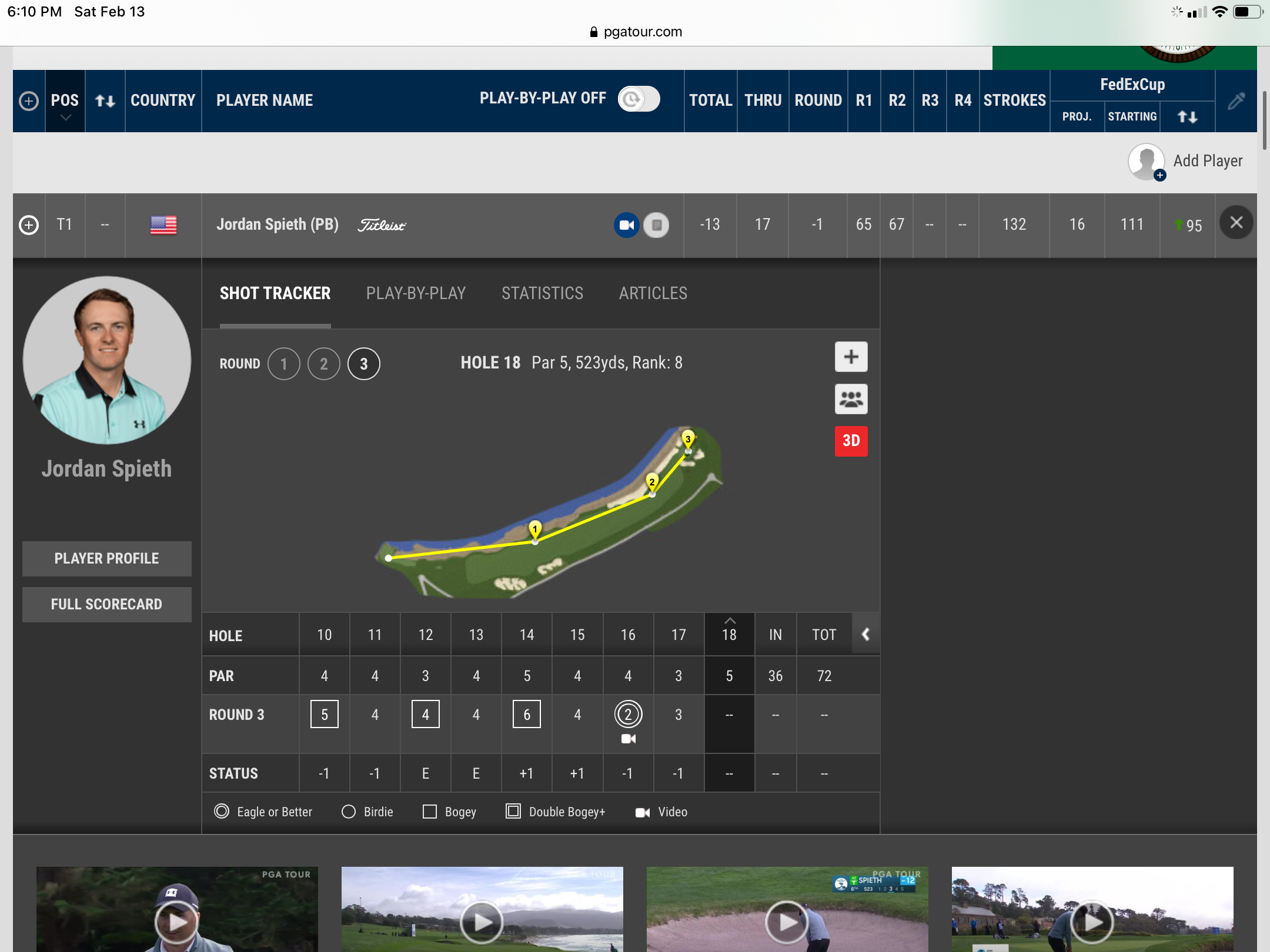Select Round 3 in shot tracker

click(364, 364)
